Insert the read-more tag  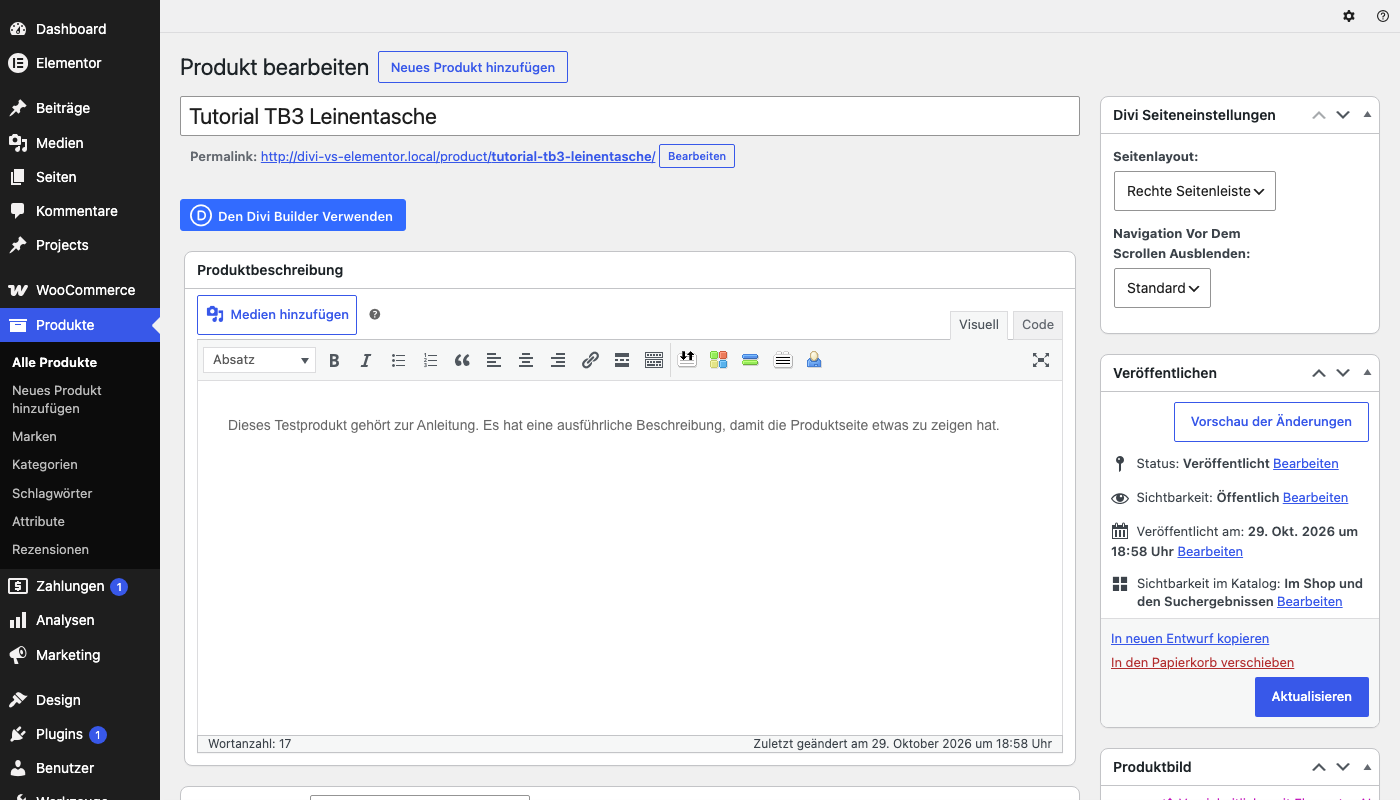click(x=622, y=360)
